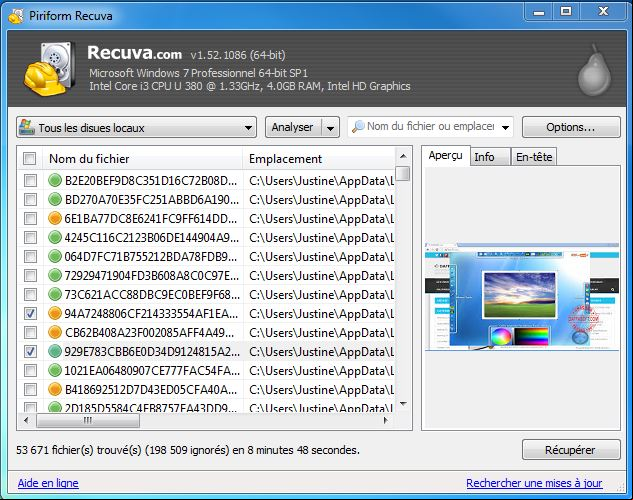Click green status dot for 1021EA06480907CE777FAC54FA
The width and height of the screenshot is (633, 500).
point(54,370)
